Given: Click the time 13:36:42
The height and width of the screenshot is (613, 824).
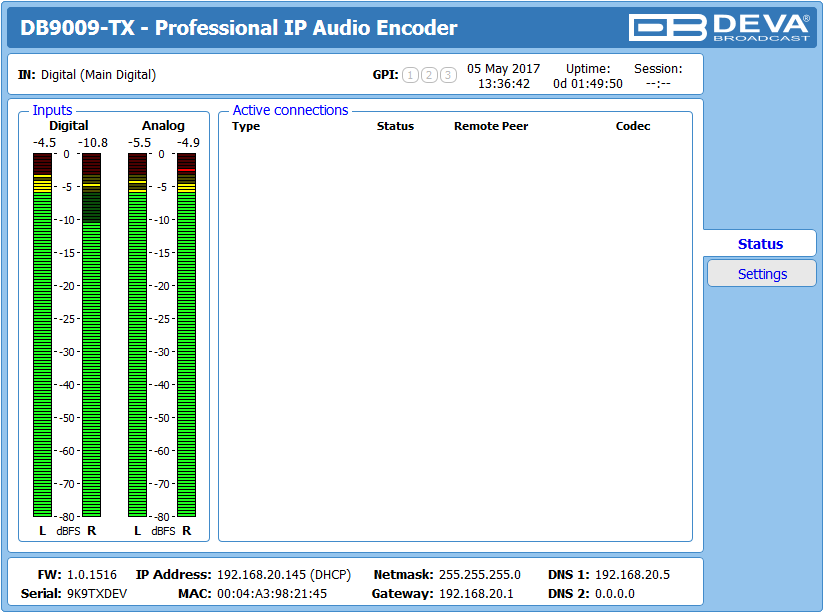Looking at the screenshot, I should [503, 84].
